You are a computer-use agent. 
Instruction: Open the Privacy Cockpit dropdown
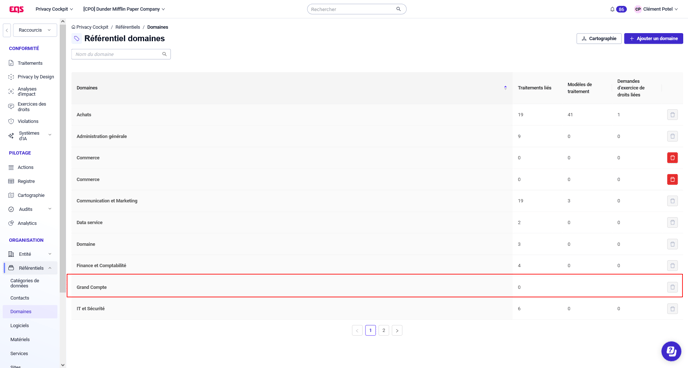point(54,9)
